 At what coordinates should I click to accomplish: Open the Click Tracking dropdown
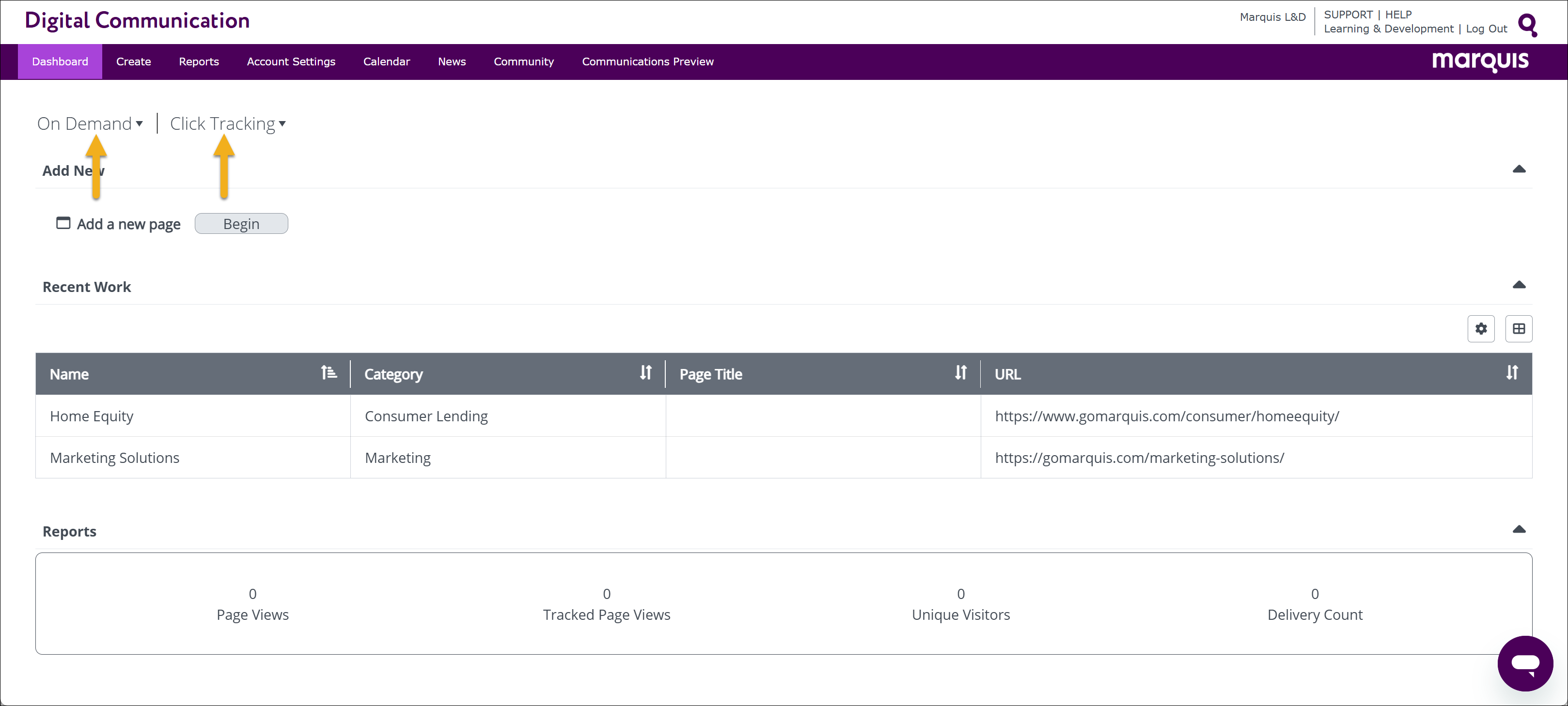tap(228, 123)
